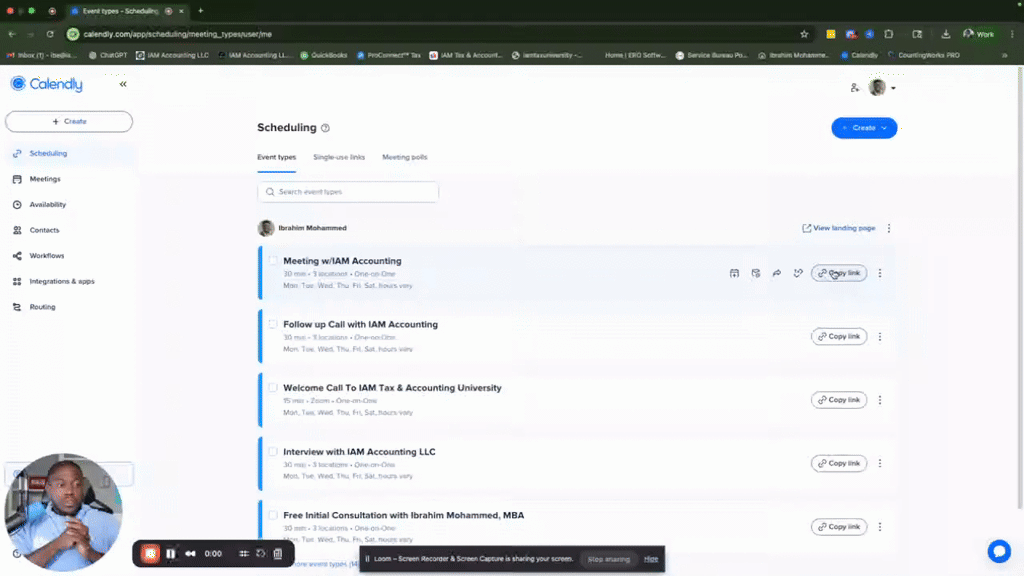
Task: Switch to the Single-use links tab
Action: 339,157
